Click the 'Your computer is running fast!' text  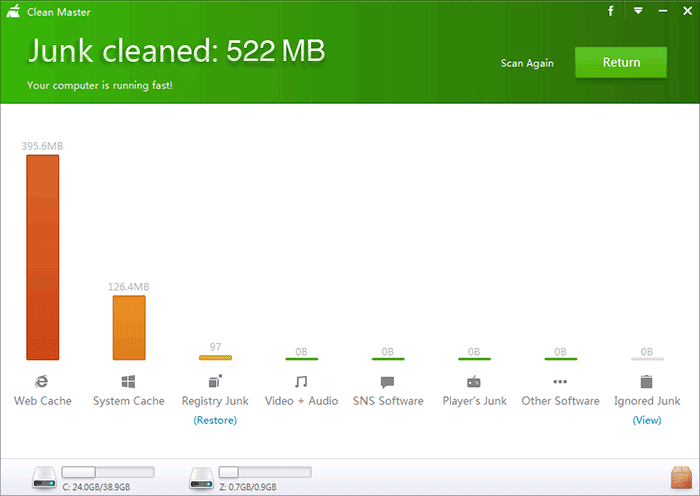click(x=100, y=85)
